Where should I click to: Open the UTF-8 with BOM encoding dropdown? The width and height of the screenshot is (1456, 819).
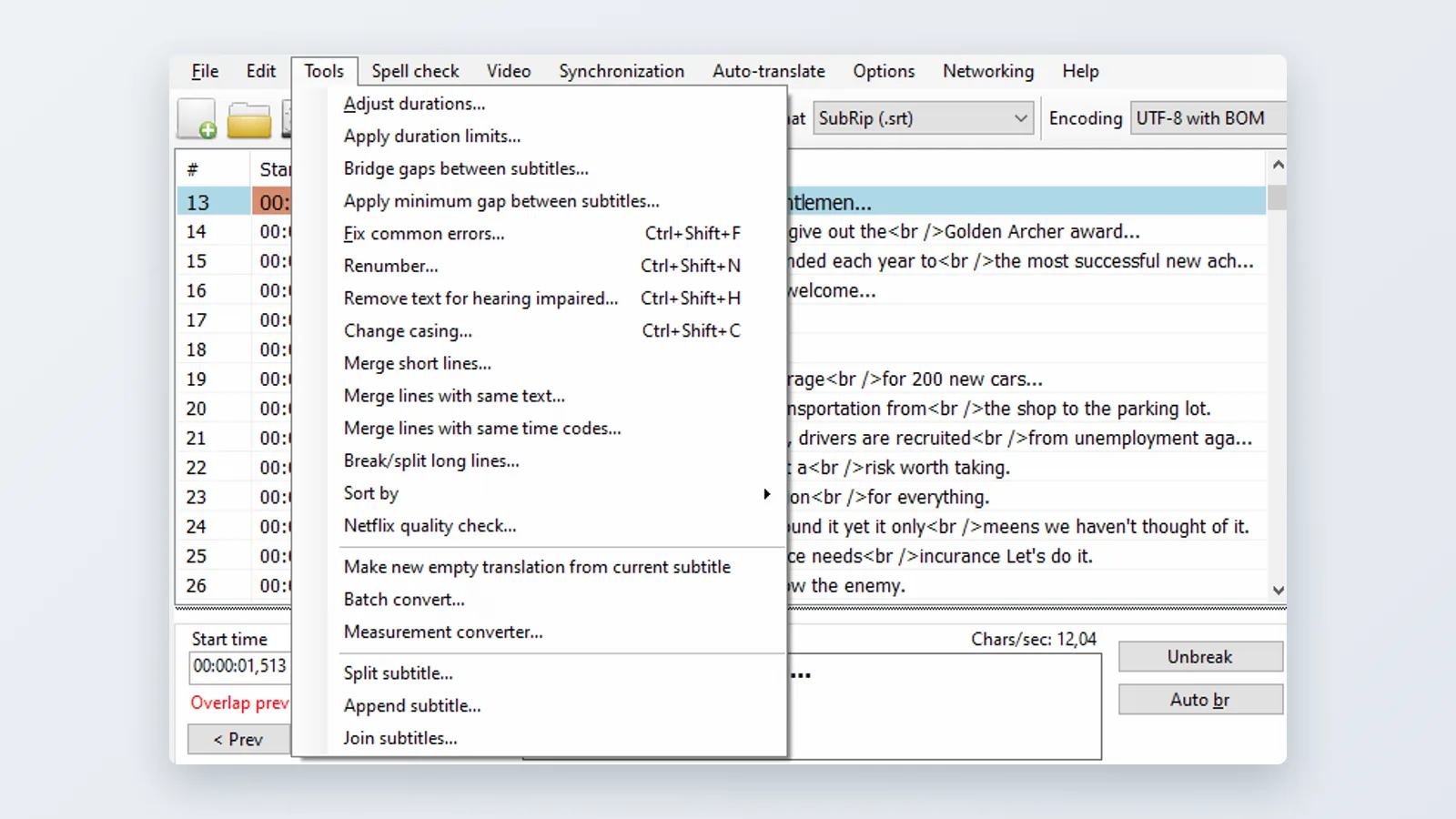1208,118
